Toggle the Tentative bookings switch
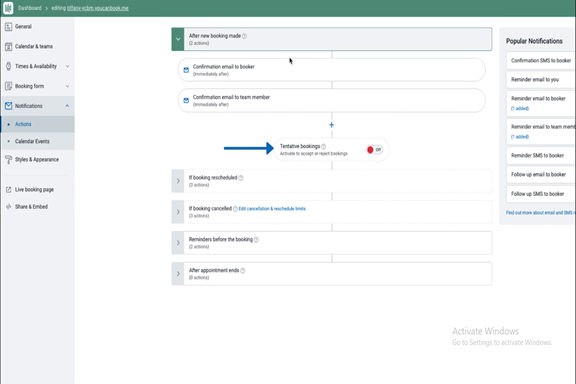 point(375,150)
